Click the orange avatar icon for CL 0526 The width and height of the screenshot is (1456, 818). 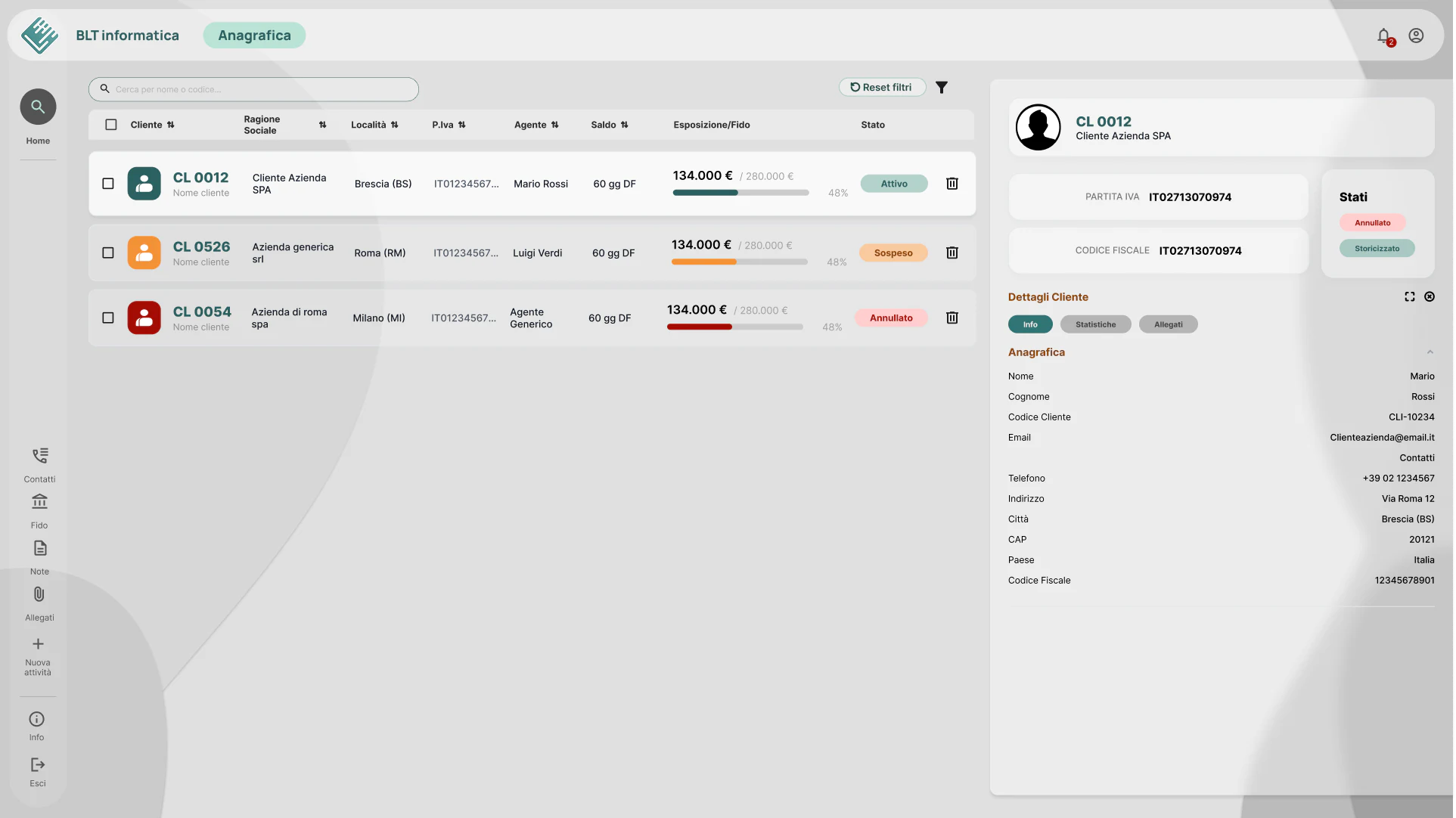point(144,253)
